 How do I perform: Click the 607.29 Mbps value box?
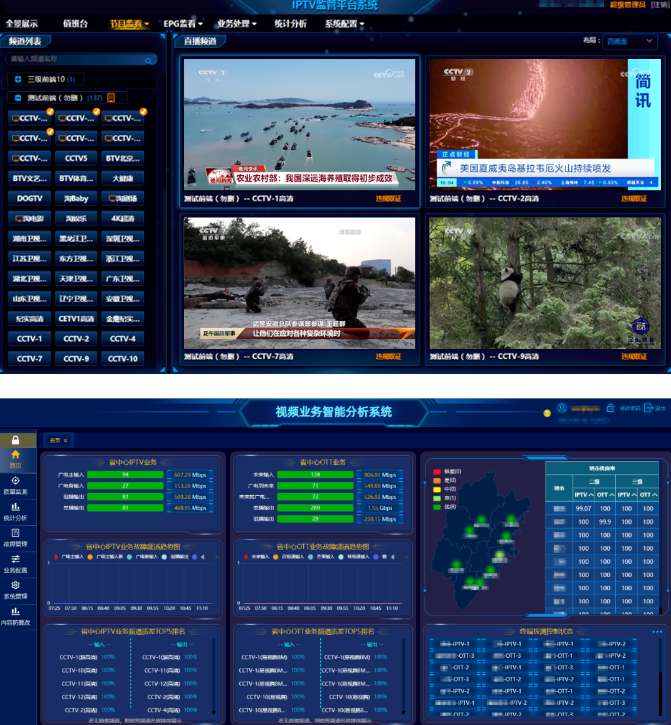point(190,475)
